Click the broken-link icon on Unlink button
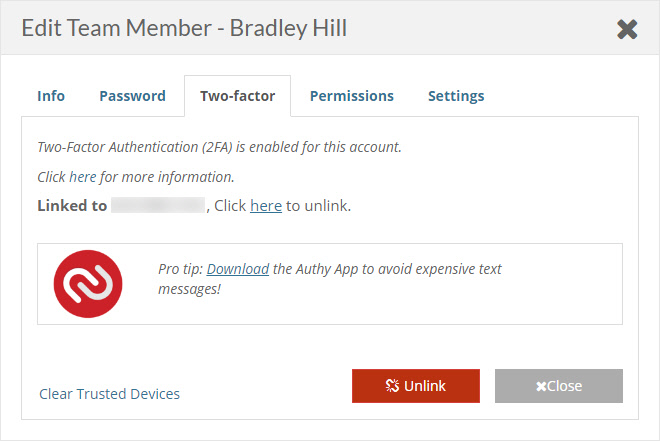 (x=393, y=386)
